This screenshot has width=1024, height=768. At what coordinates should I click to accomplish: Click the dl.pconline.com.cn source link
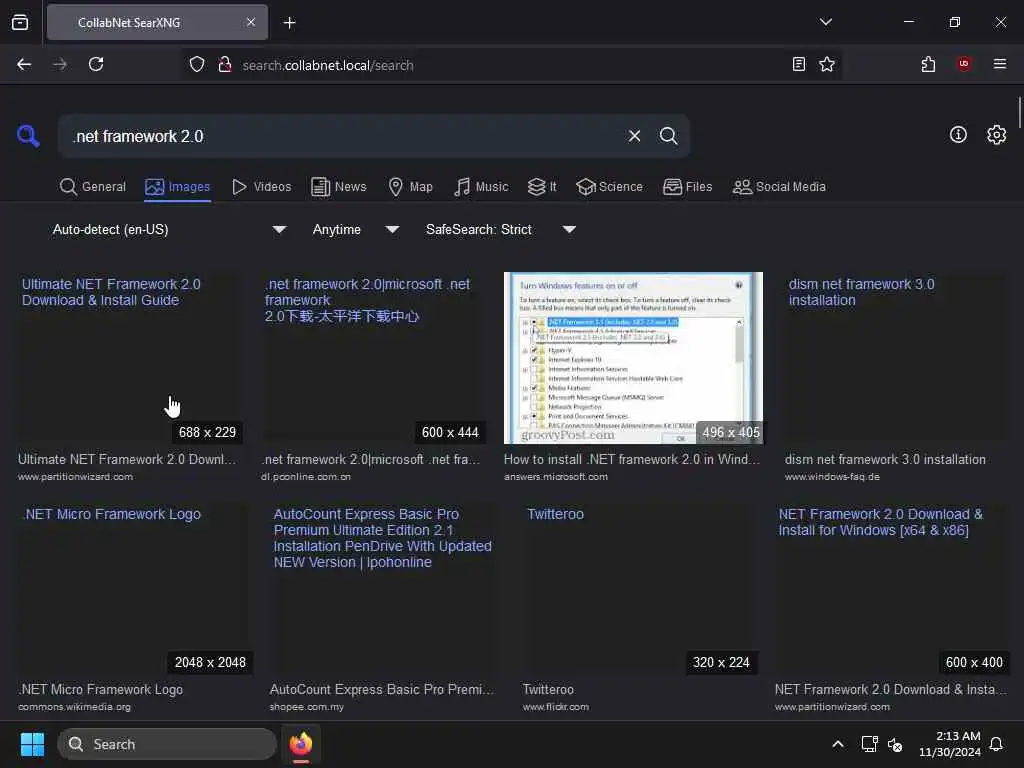(306, 477)
